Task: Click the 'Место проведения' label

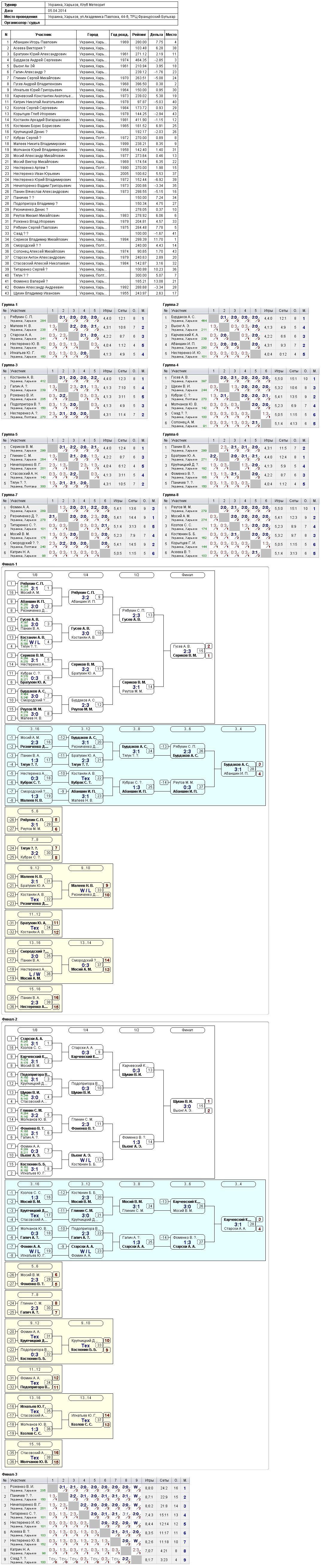Action: [21, 16]
